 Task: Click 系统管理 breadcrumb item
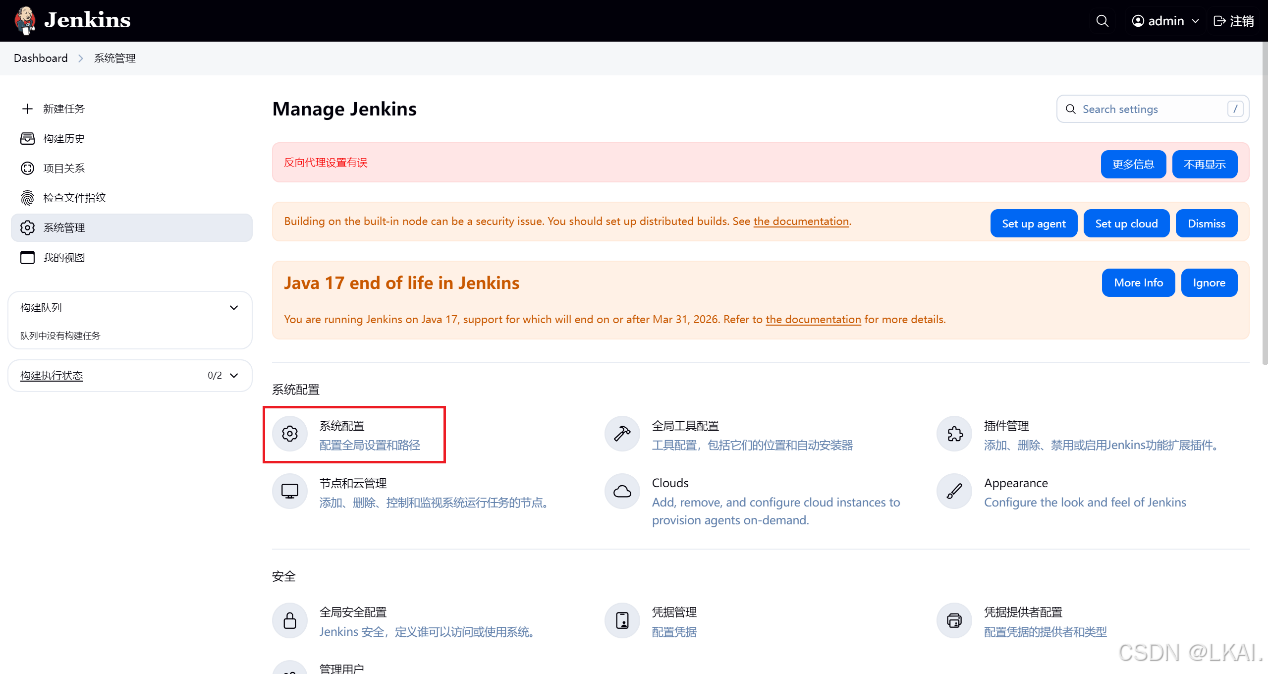click(115, 58)
